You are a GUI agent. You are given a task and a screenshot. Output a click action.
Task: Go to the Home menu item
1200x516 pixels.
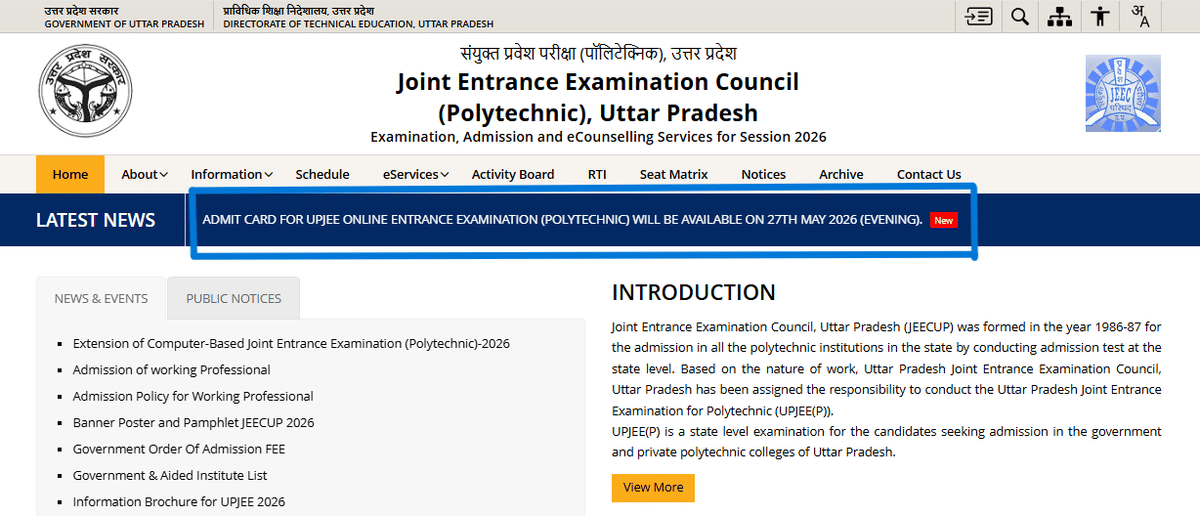70,174
